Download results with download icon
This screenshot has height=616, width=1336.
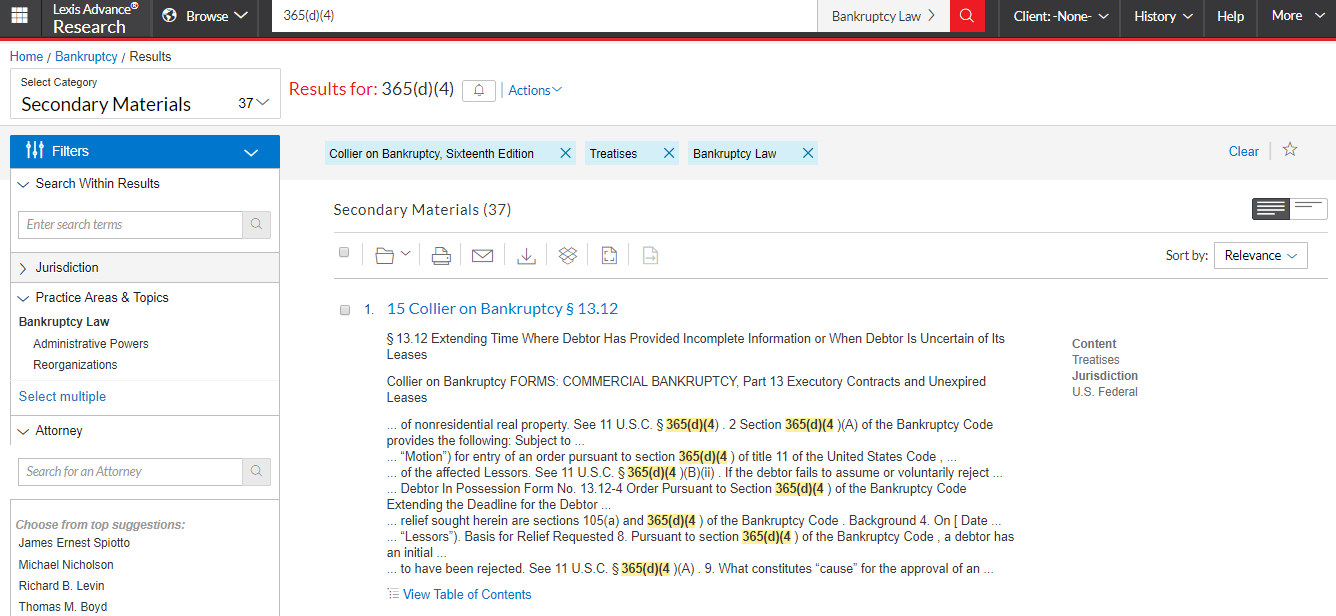(526, 256)
